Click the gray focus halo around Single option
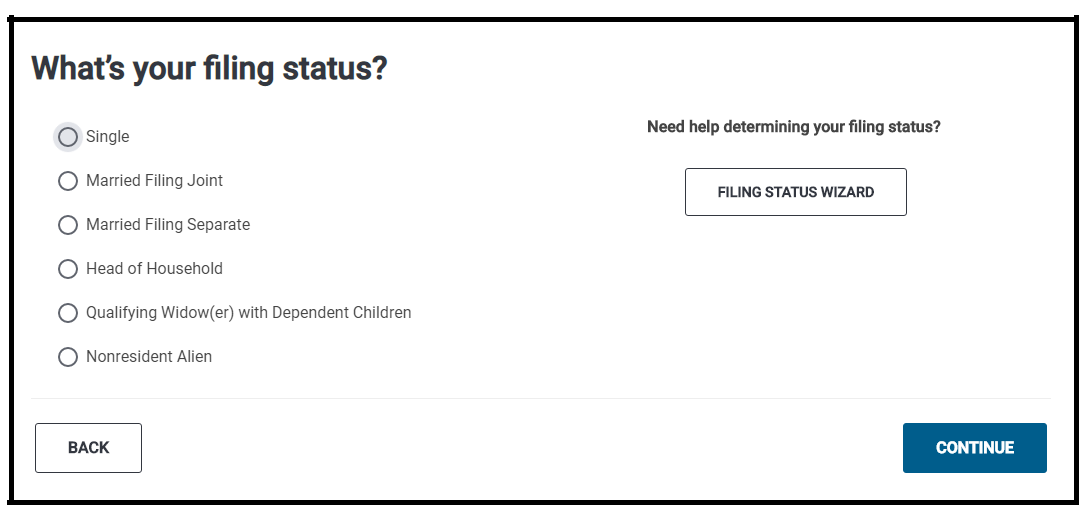This screenshot has height=505, width=1079. (56, 128)
